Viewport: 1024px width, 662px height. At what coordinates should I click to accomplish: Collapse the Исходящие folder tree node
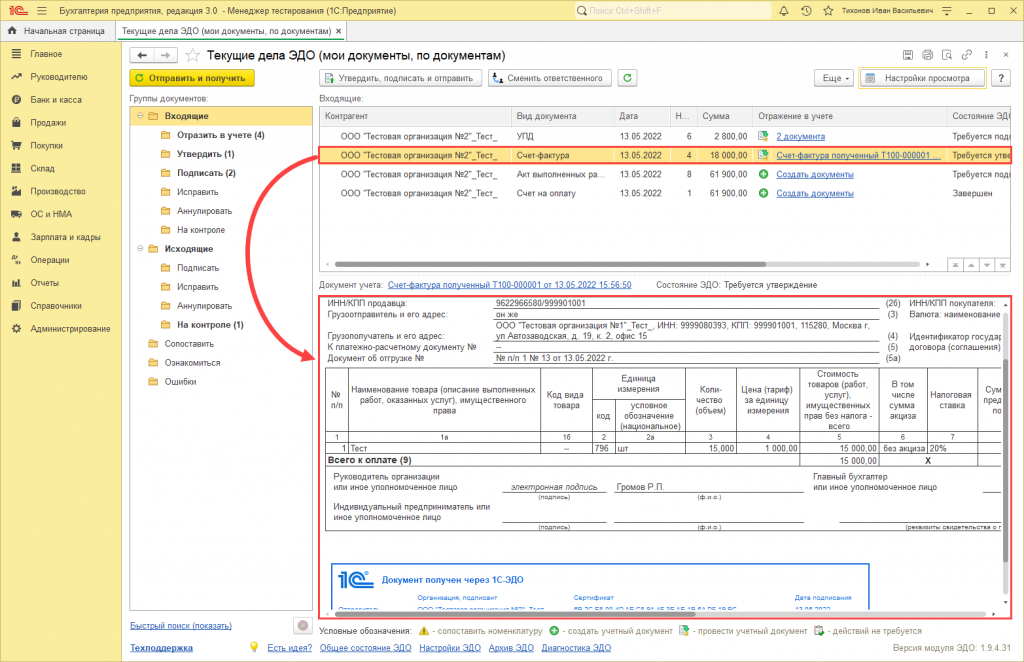(138, 248)
